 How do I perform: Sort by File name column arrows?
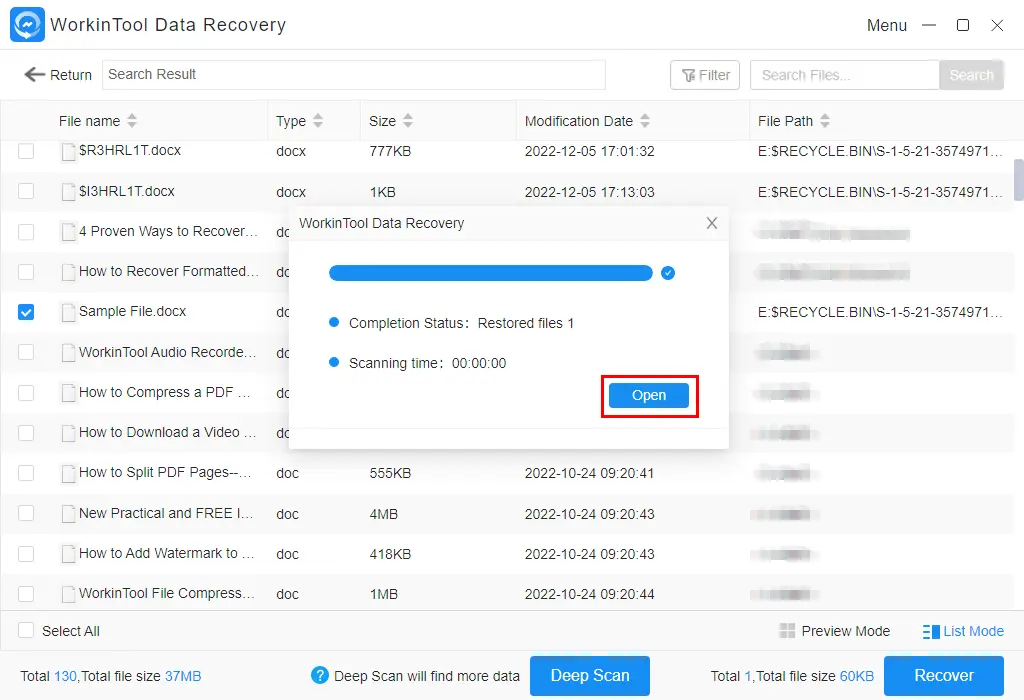pyautogui.click(x=132, y=121)
